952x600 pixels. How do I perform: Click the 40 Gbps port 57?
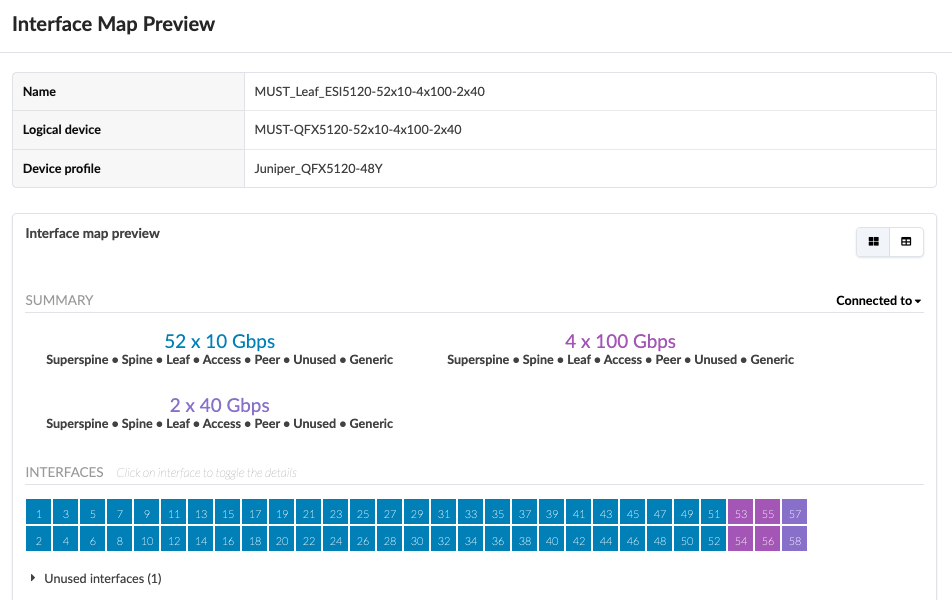(x=795, y=512)
